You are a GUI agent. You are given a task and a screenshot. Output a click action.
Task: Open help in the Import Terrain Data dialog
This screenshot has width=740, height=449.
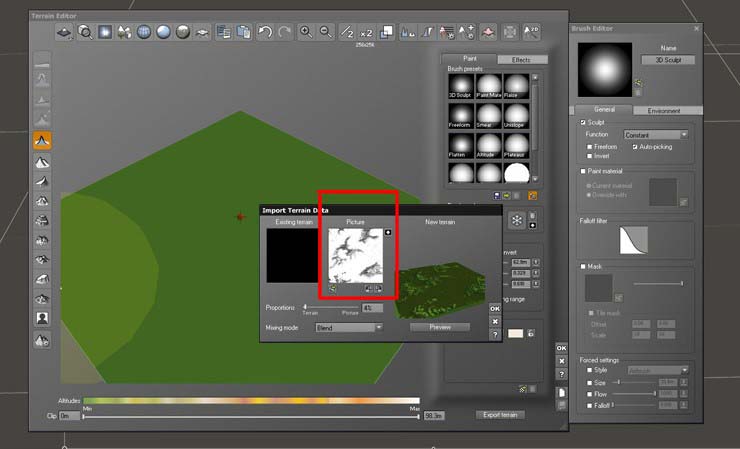[495, 335]
